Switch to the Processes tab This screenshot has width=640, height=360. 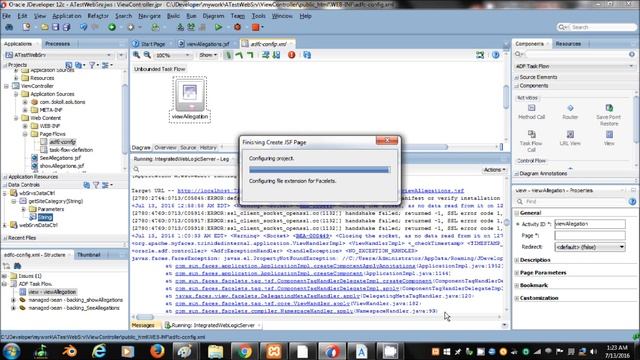click(x=58, y=44)
